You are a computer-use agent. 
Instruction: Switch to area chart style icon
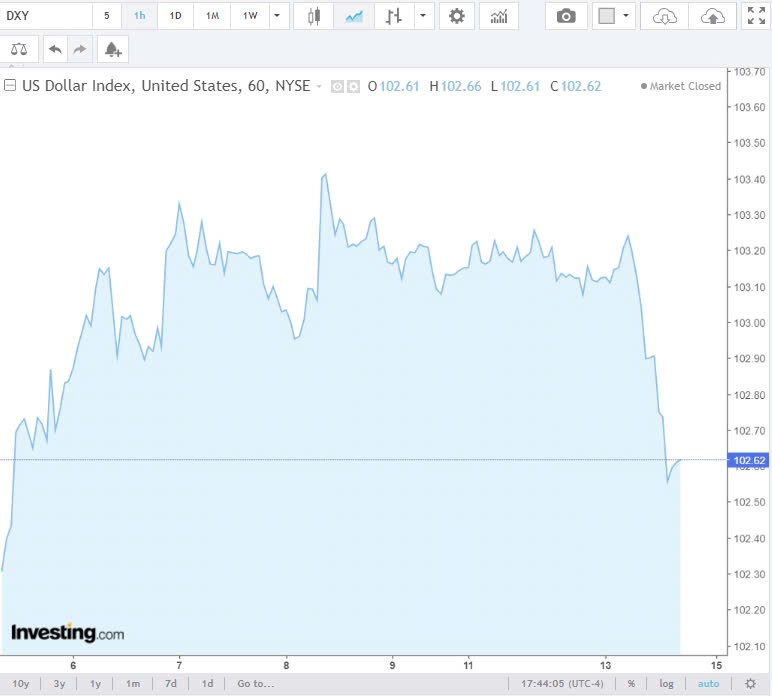pyautogui.click(x=354, y=16)
